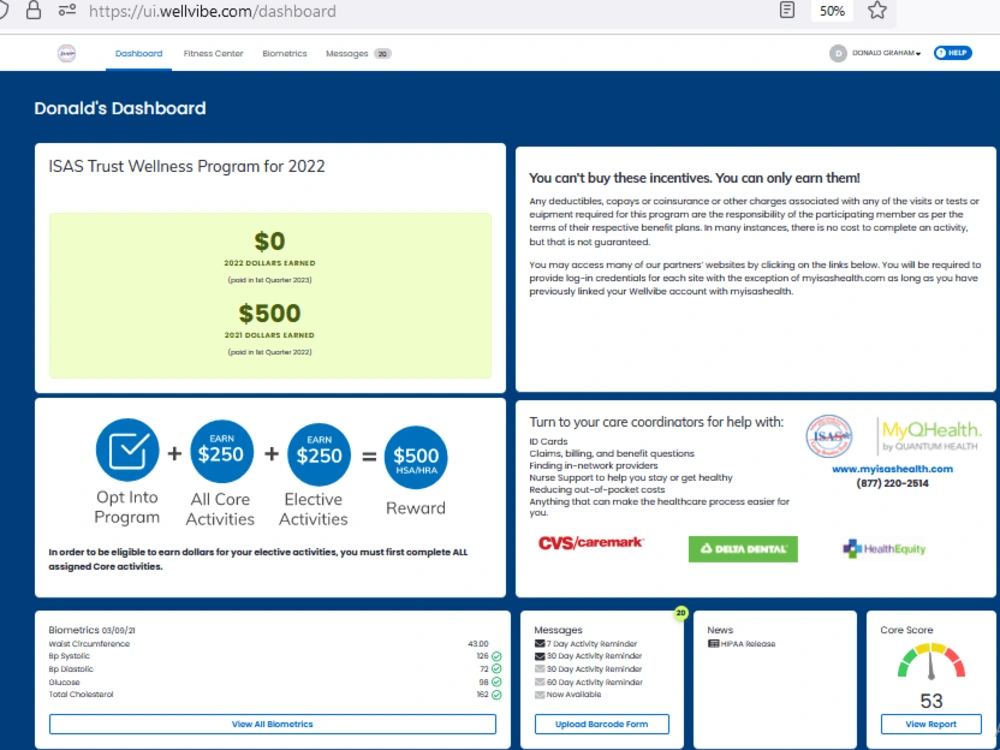
Task: Click the green 20 badge on Messages card
Action: pyautogui.click(x=680, y=613)
